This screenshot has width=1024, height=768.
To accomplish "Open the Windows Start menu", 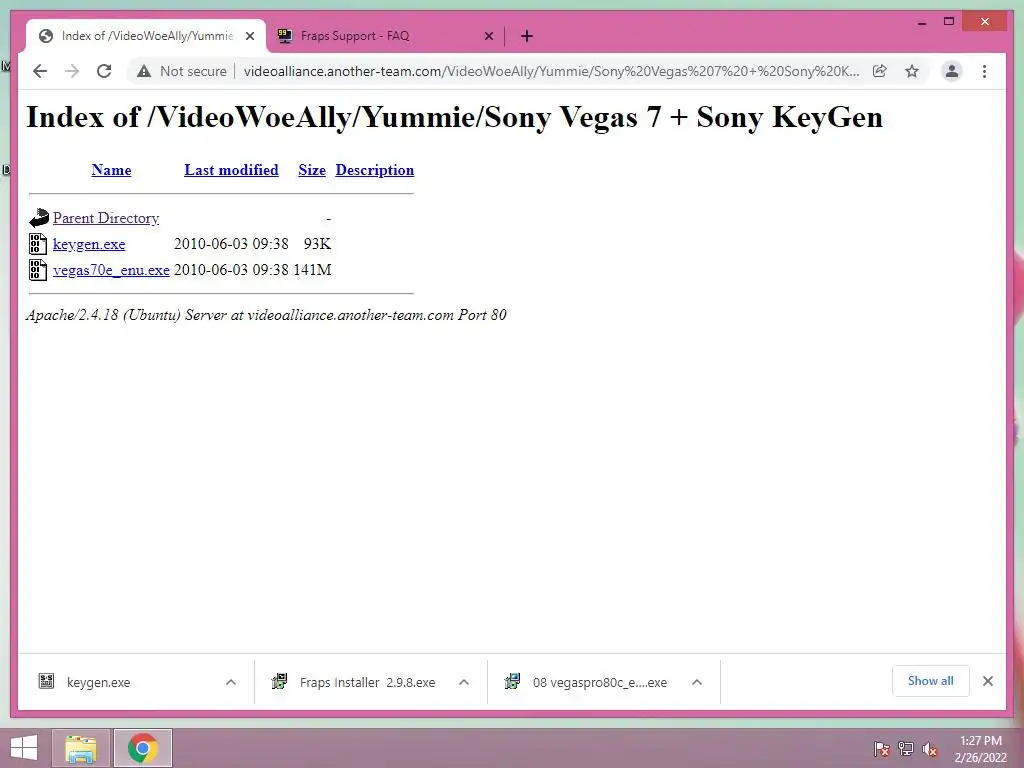I will (24, 748).
